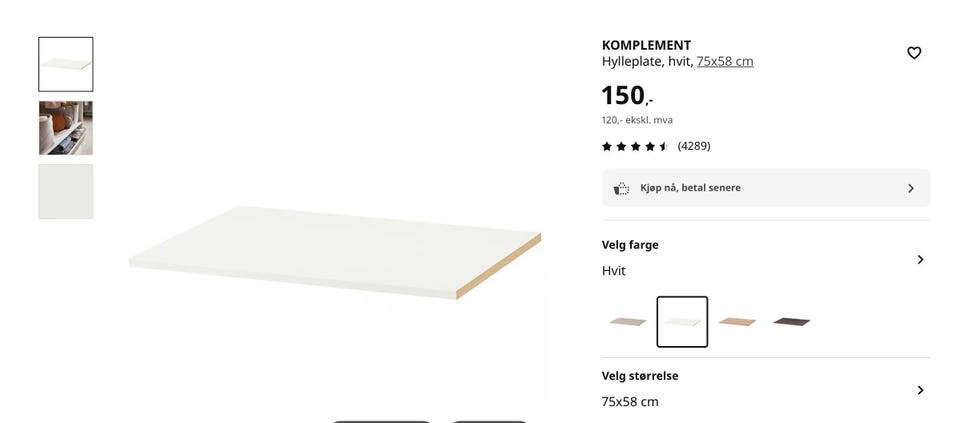Click the 'Velg farge' heading

click(x=630, y=245)
